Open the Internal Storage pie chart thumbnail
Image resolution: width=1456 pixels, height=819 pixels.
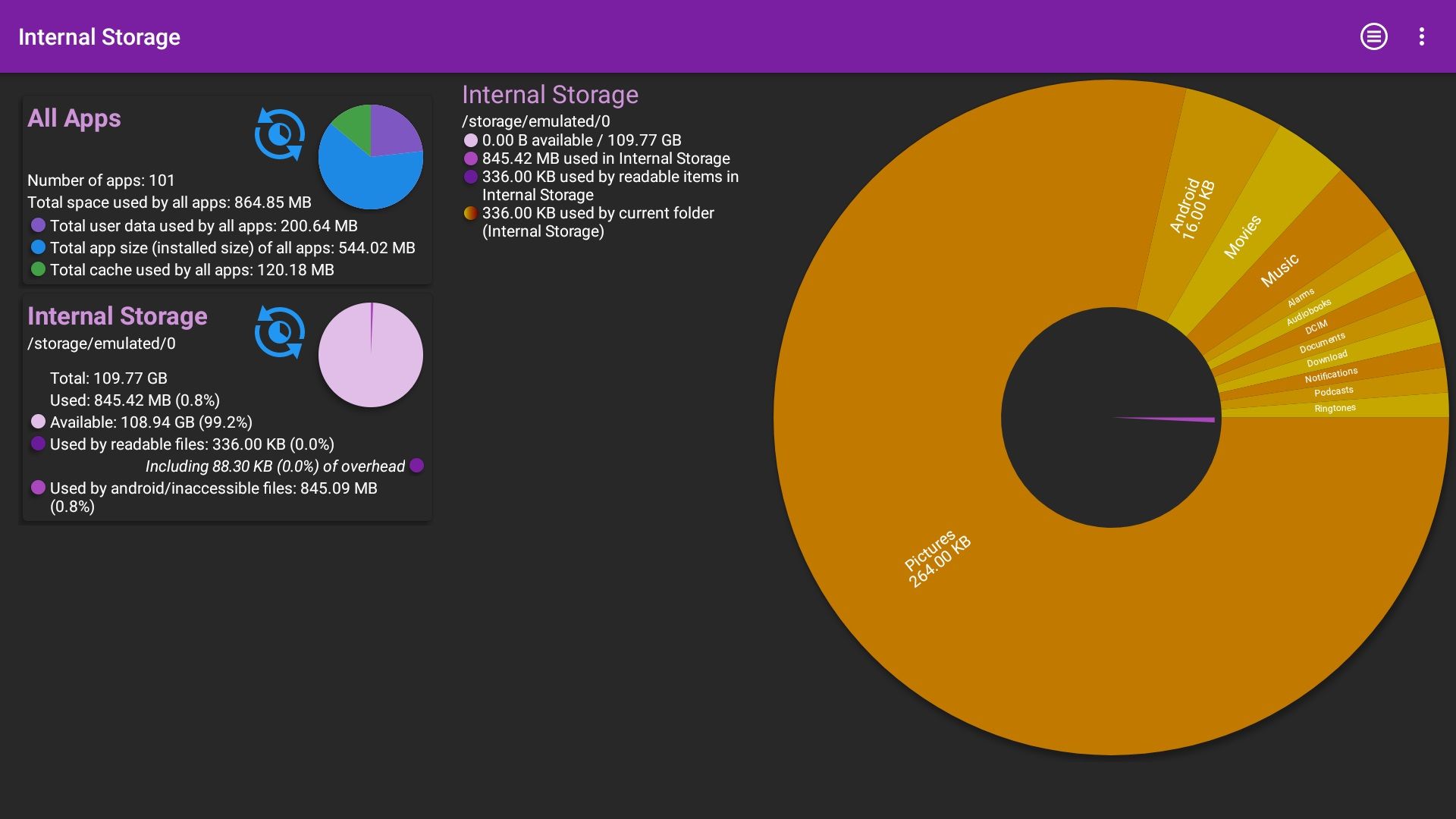(371, 355)
